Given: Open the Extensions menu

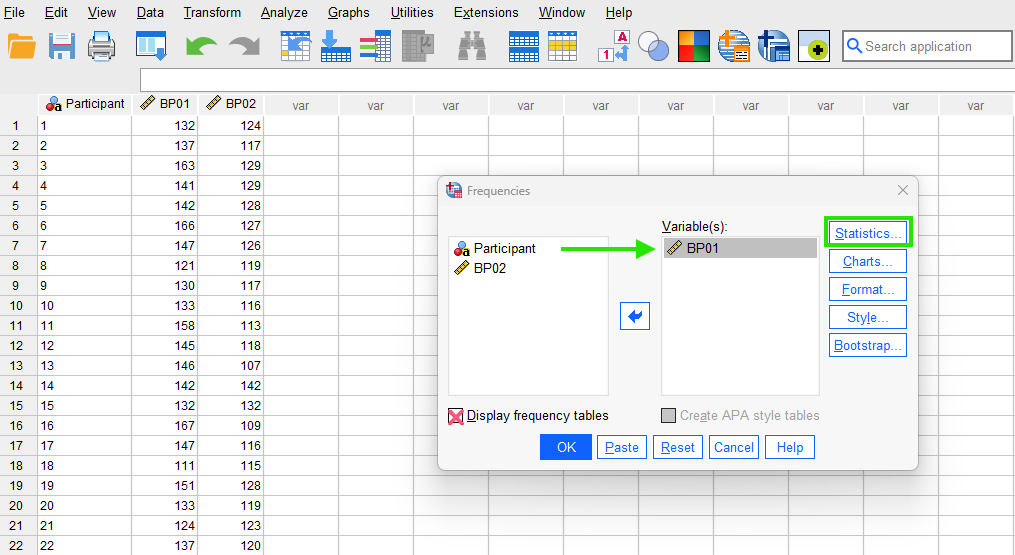Looking at the screenshot, I should 485,12.
